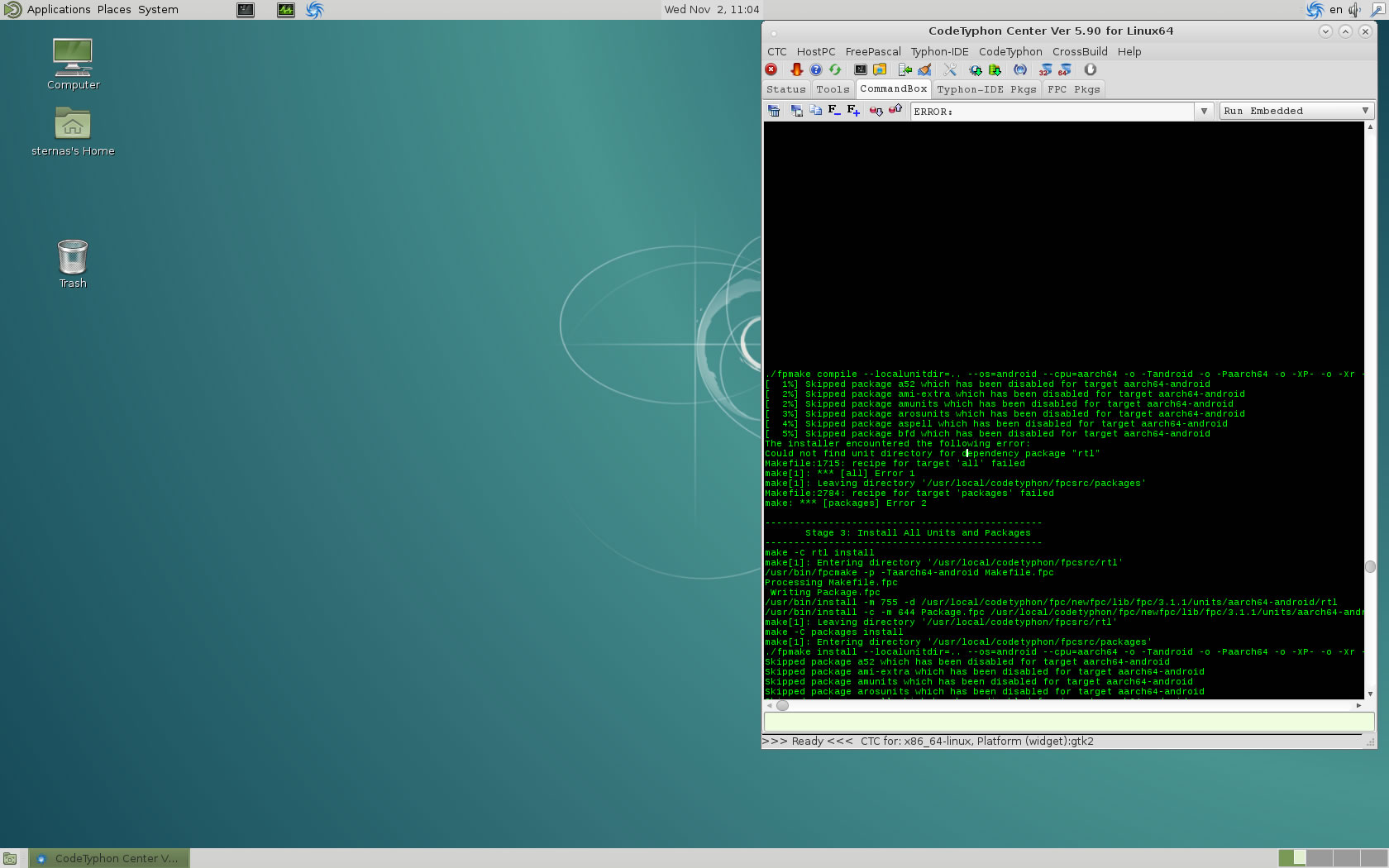
Task: Click the CodeTyphon swirl tray icon
Action: click(x=1315, y=10)
